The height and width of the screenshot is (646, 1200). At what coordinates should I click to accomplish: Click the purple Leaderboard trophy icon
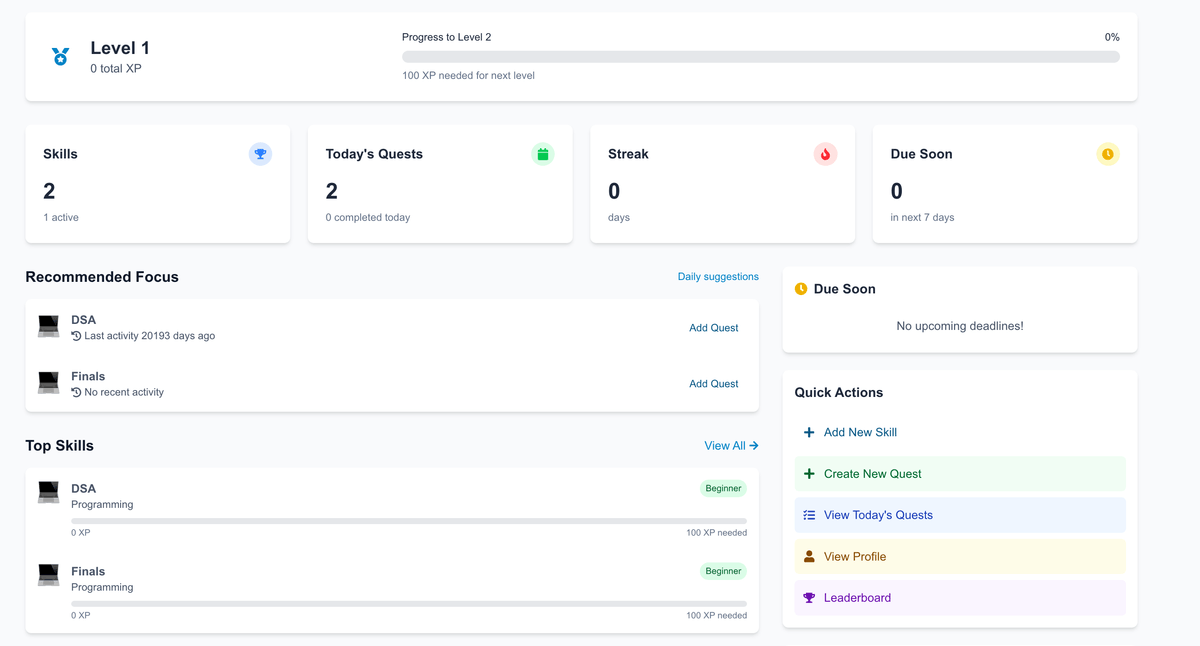pyautogui.click(x=809, y=598)
